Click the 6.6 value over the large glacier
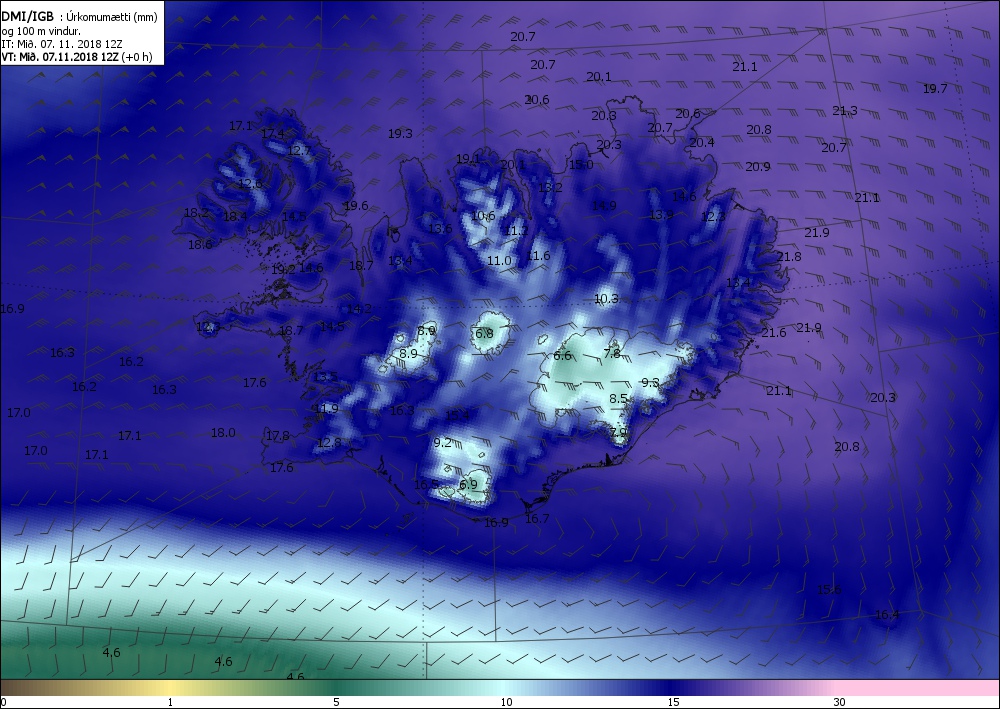 [562, 356]
